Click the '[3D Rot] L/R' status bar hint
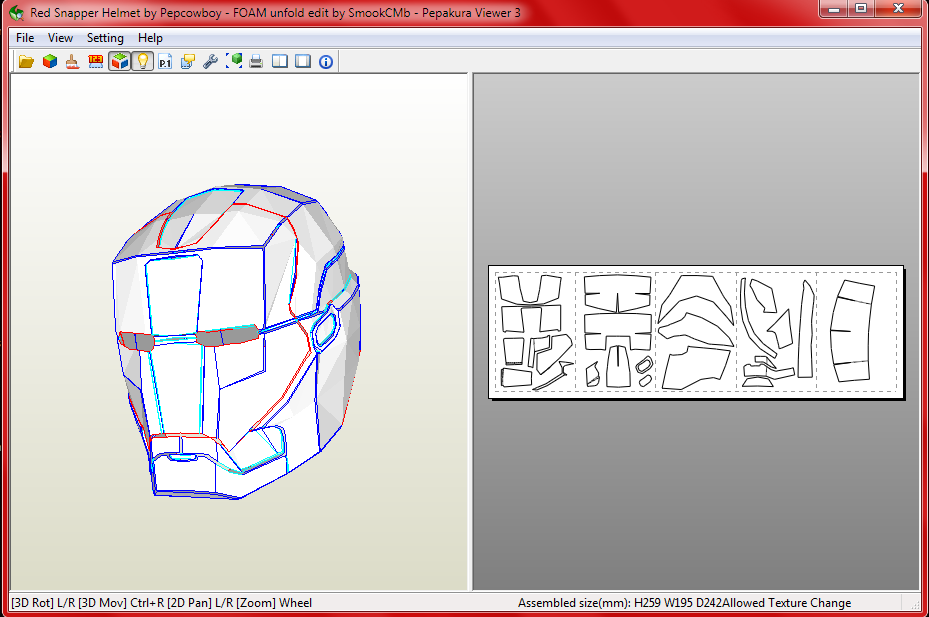Image resolution: width=929 pixels, height=617 pixels. pyautogui.click(x=43, y=603)
